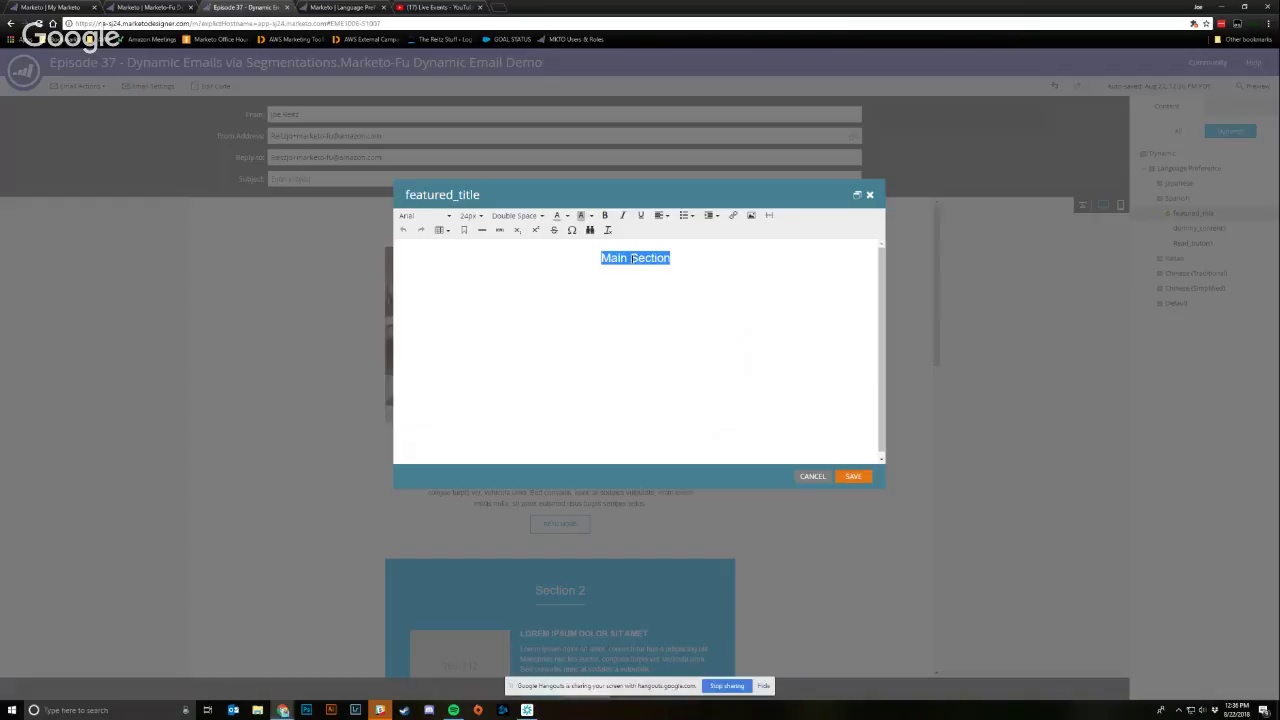Click the Help link in Marketo header
Image resolution: width=1280 pixels, height=720 pixels.
pyautogui.click(x=1253, y=62)
